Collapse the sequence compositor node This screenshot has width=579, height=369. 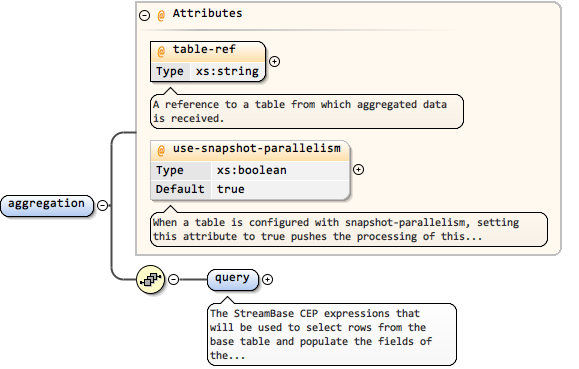click(174, 279)
